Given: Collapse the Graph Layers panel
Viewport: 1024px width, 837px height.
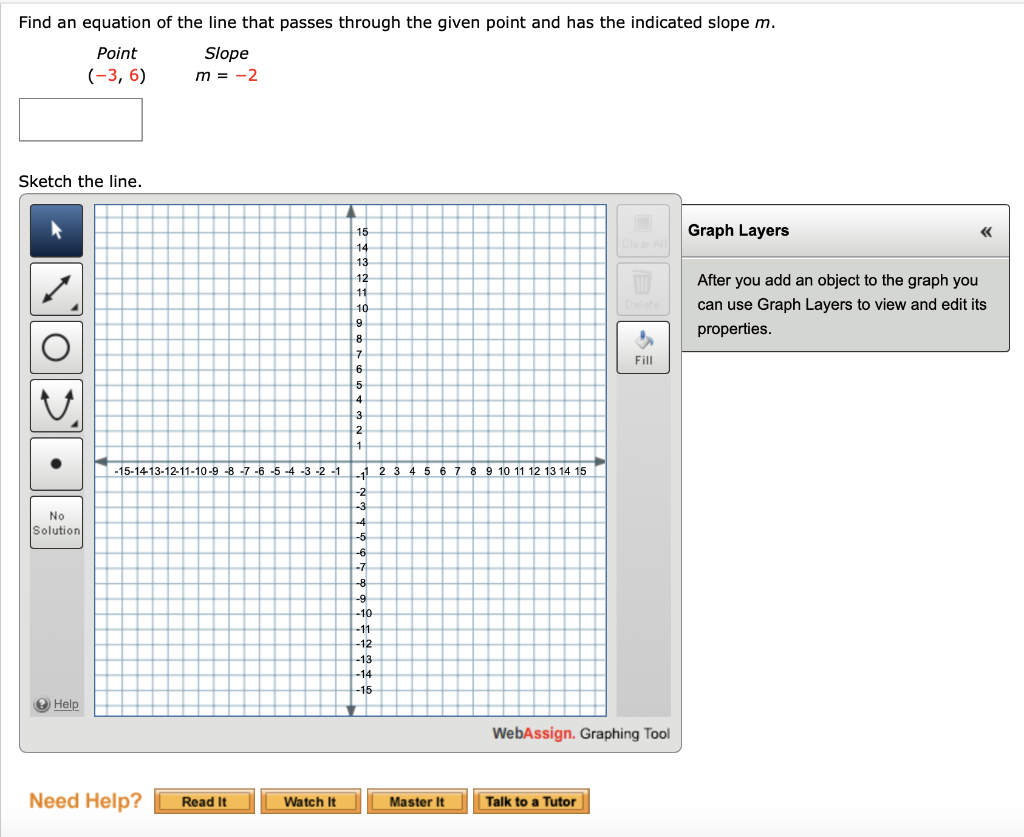Looking at the screenshot, I should coord(986,231).
